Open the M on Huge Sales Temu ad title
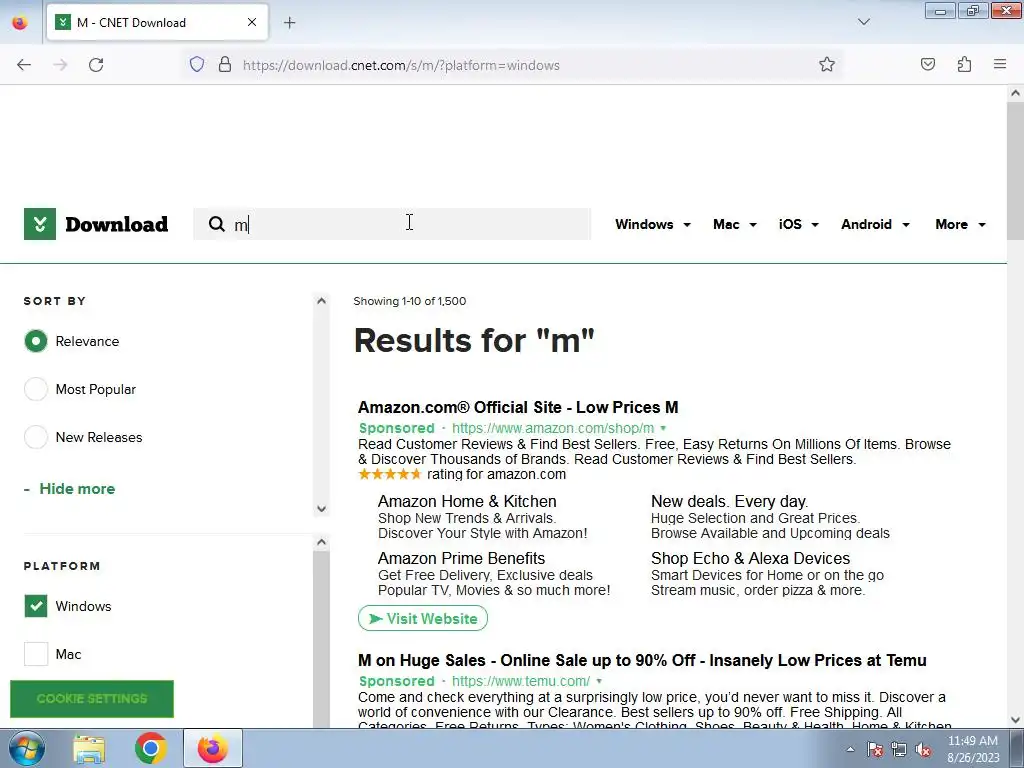 [642, 660]
